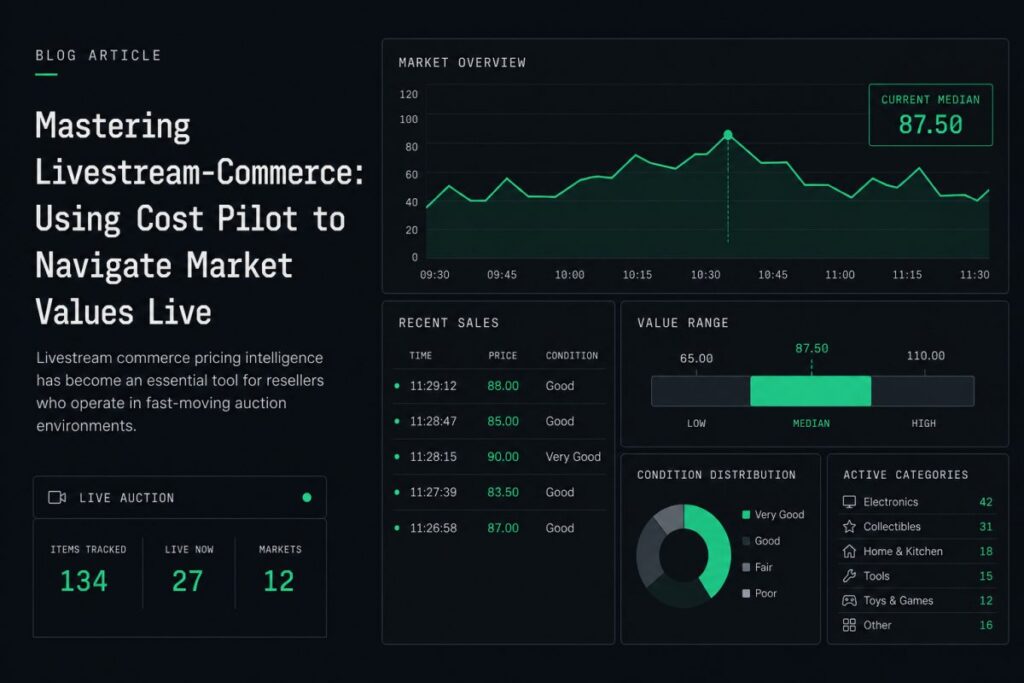
Task: Click the HIGH label under range bar
Action: tap(923, 423)
